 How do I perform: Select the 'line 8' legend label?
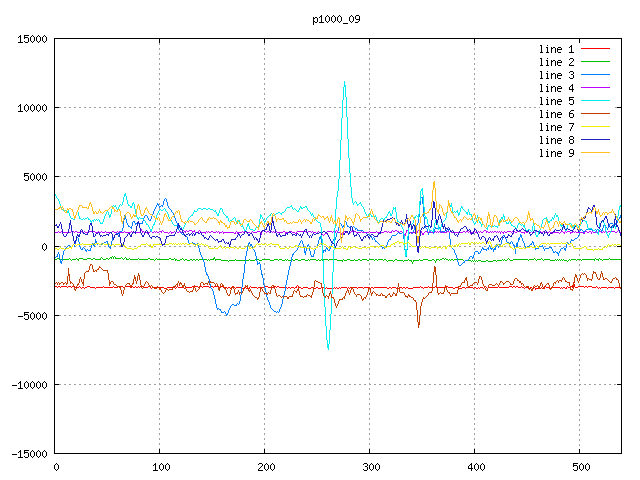point(556,140)
